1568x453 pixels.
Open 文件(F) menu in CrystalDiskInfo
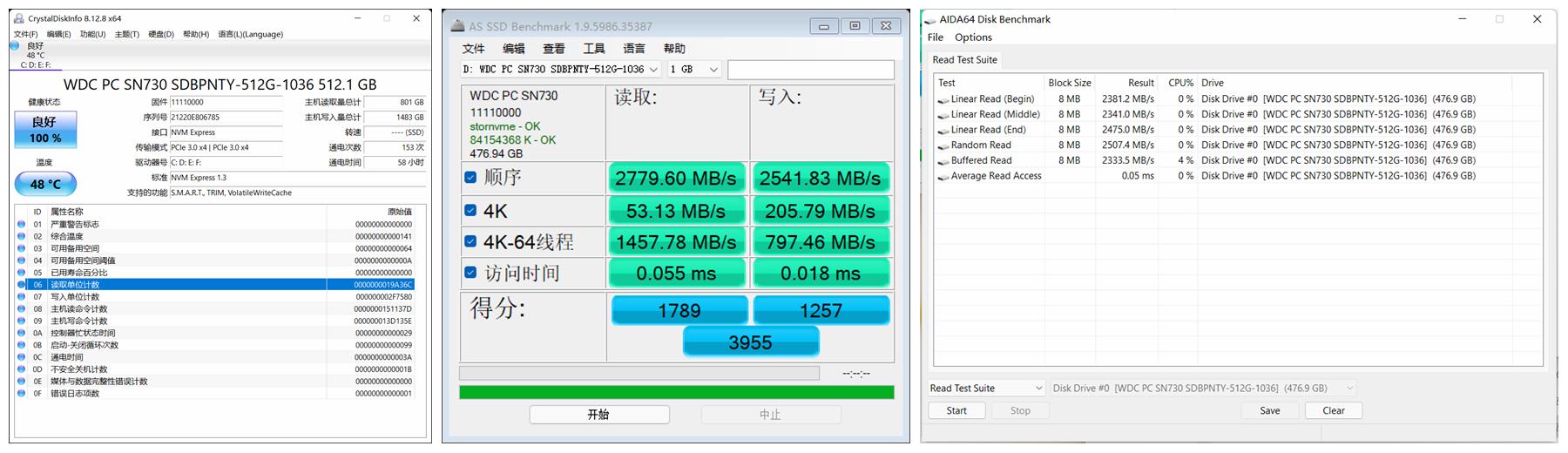[26, 34]
